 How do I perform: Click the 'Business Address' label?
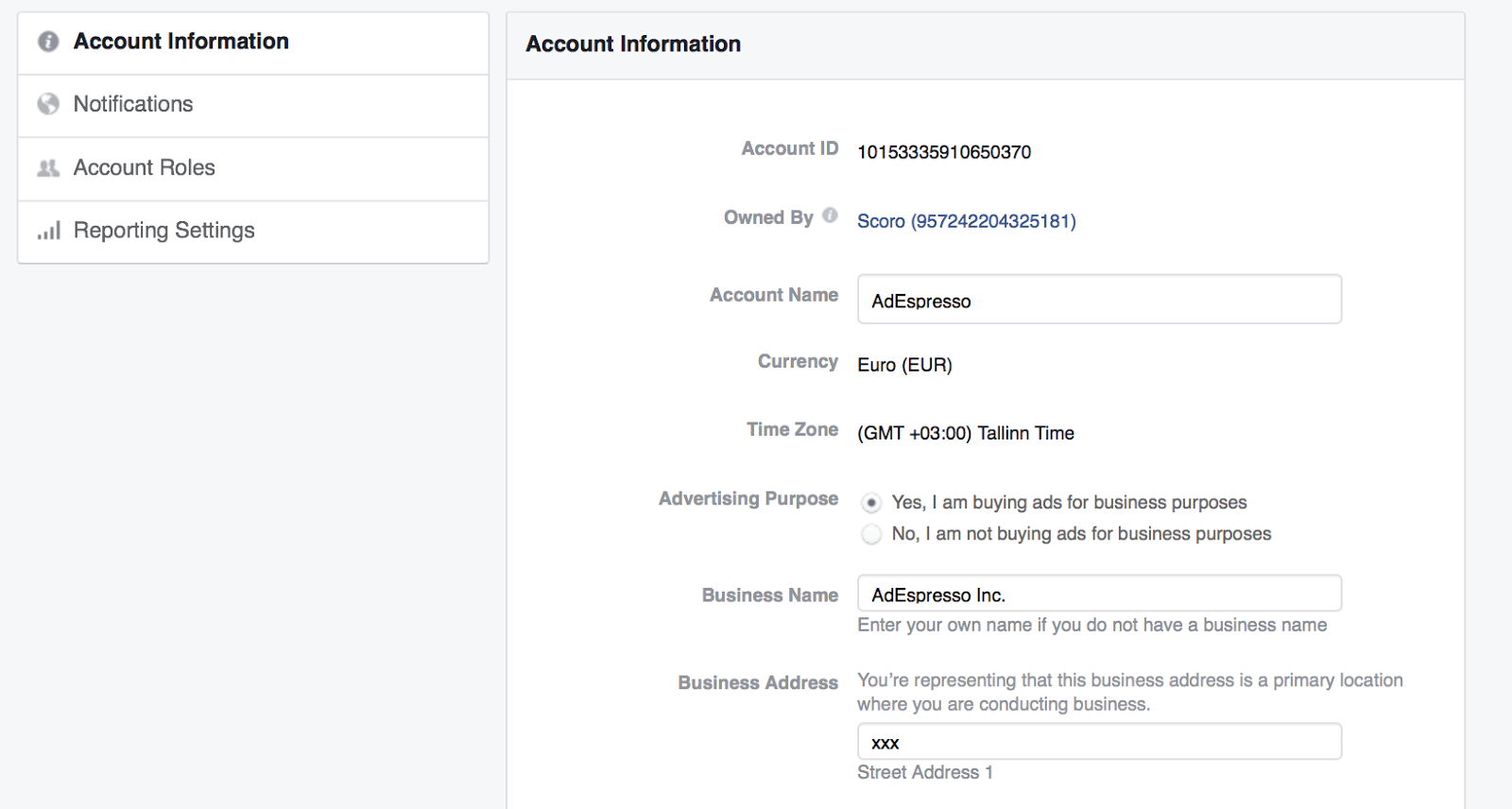(758, 682)
